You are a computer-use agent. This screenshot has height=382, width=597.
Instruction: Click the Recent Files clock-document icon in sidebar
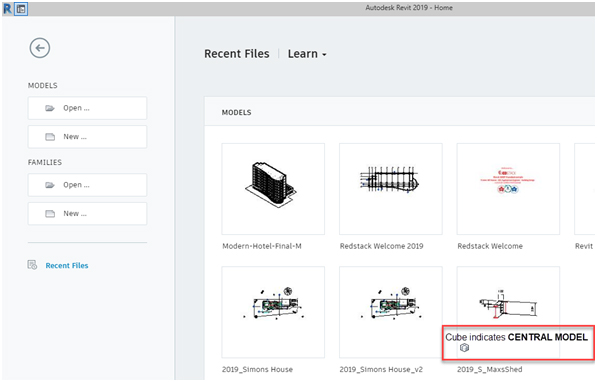[x=32, y=265]
